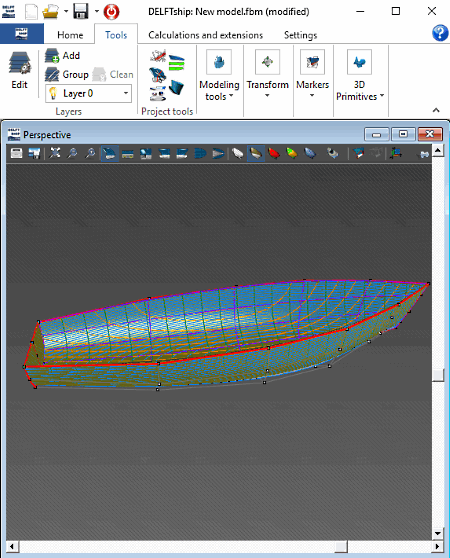Image resolution: width=450 pixels, height=558 pixels.
Task: Toggle Layer 0 lightbulb visibility
Action: [53, 93]
